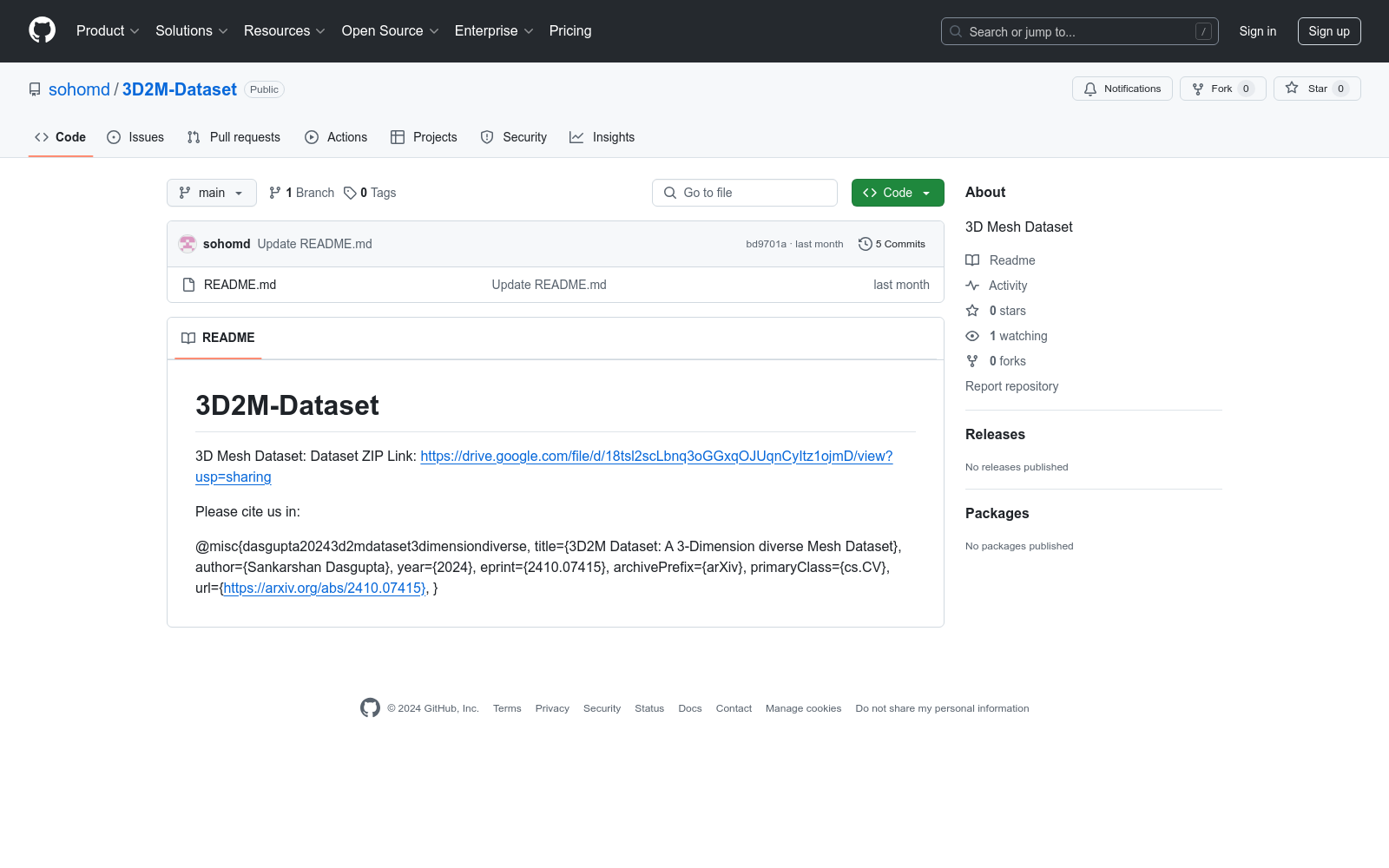Screen dimensions: 1389x868
Task: Click the repository icon beside sohomd
Action: pyautogui.click(x=35, y=89)
